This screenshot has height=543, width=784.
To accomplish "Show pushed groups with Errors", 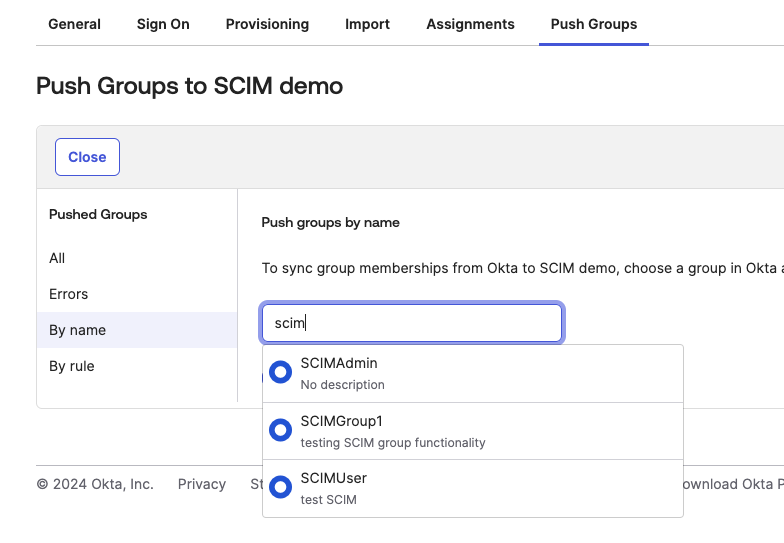I will [69, 294].
